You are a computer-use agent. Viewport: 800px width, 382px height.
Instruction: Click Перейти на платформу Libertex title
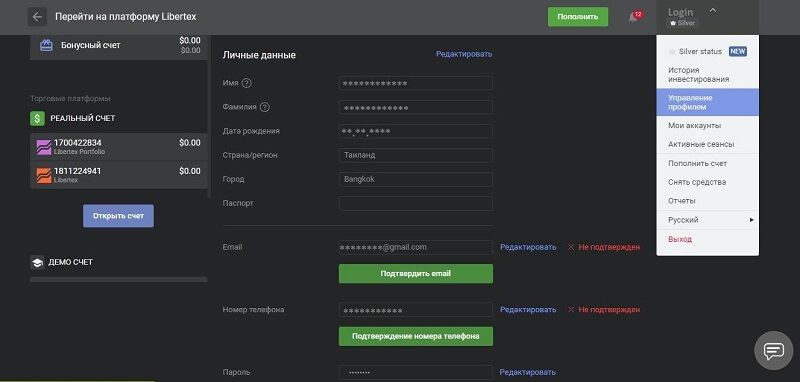[x=126, y=17]
